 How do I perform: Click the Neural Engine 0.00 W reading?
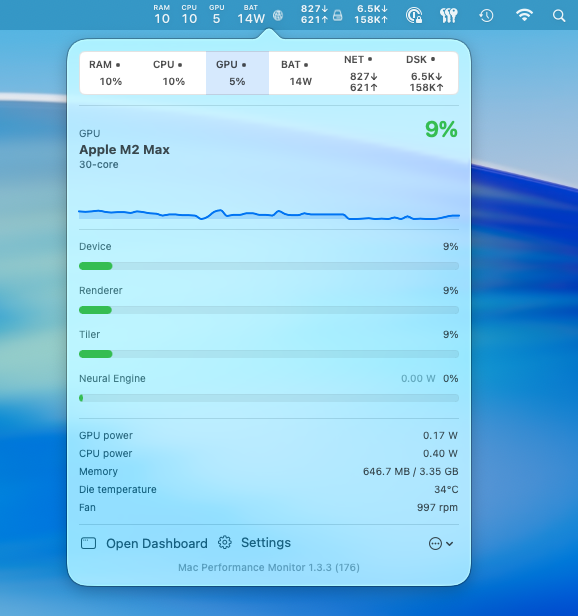click(x=418, y=378)
